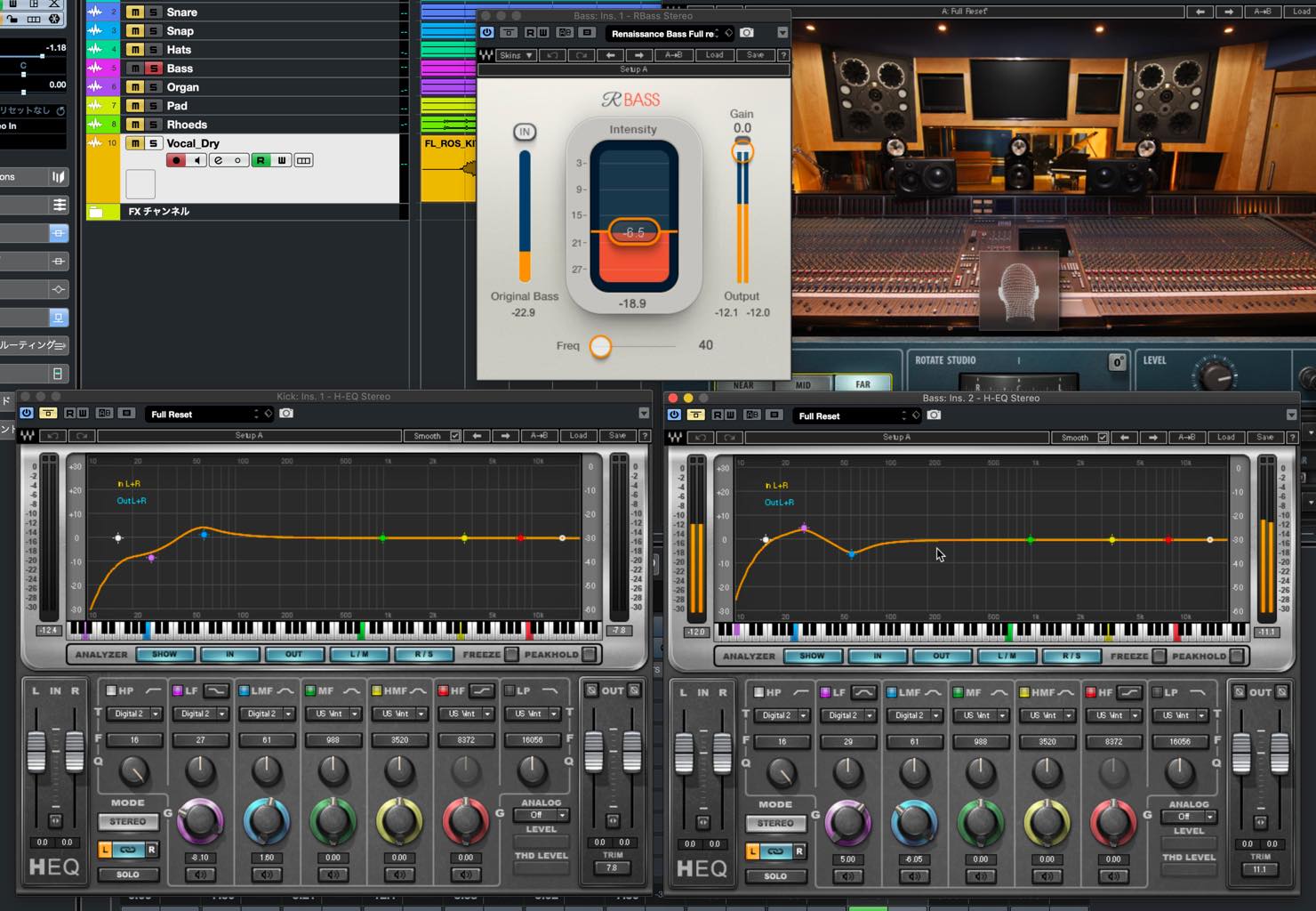Open Skins dropdown in RBass
1316x911 pixels.
516,55
